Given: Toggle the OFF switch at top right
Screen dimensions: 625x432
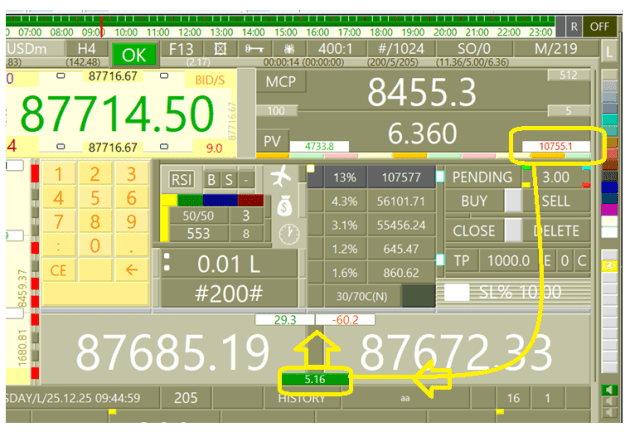Looking at the screenshot, I should click(x=599, y=27).
